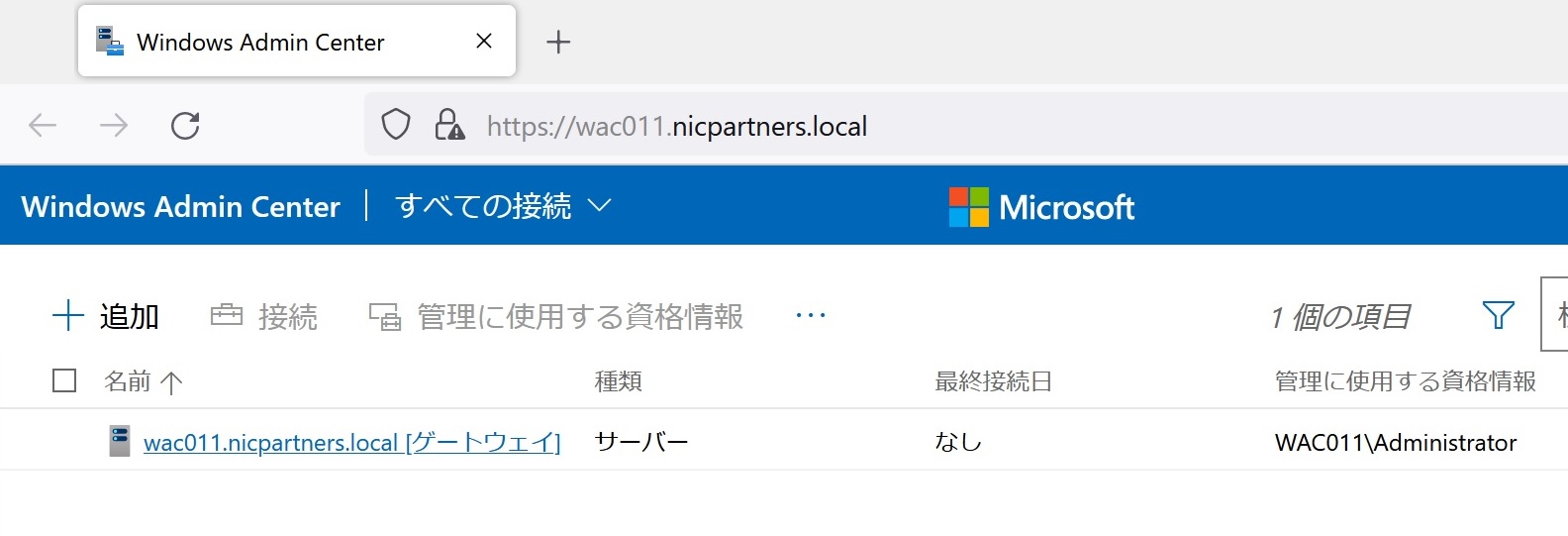Click the address bar URL wac011.nicpartners.local
1568x536 pixels.
[677, 127]
